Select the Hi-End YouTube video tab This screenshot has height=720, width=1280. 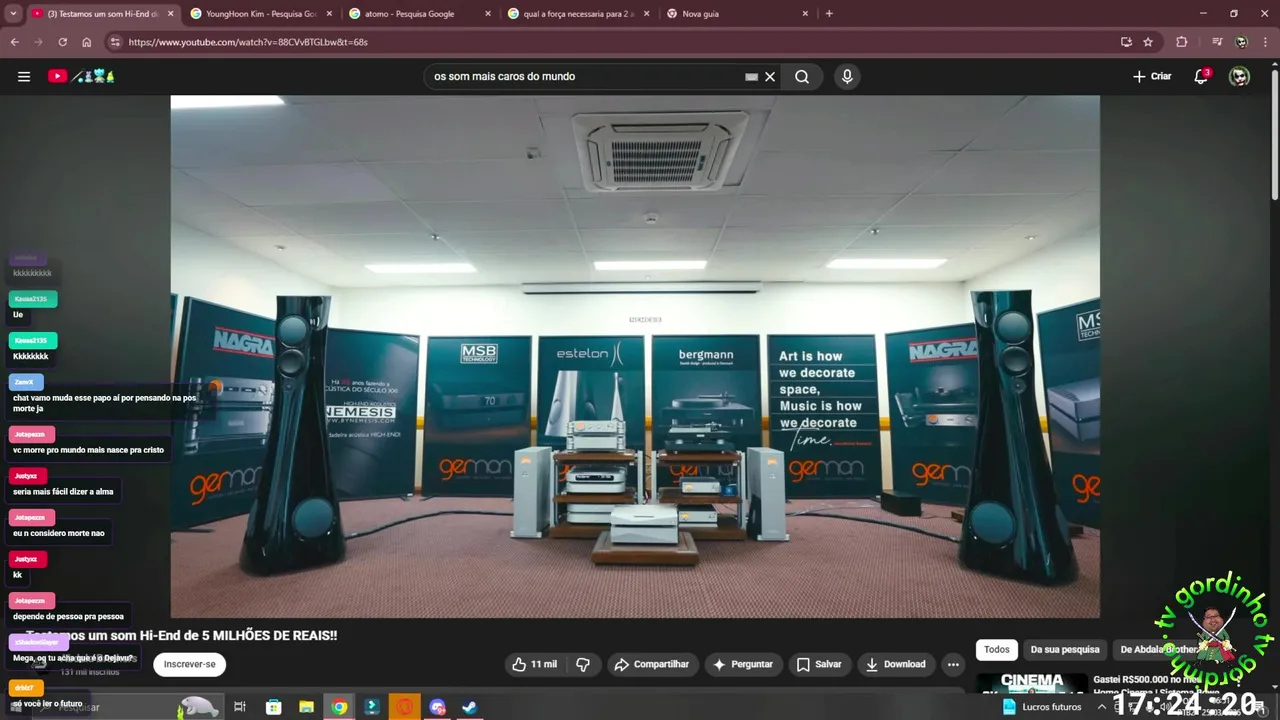(x=102, y=14)
